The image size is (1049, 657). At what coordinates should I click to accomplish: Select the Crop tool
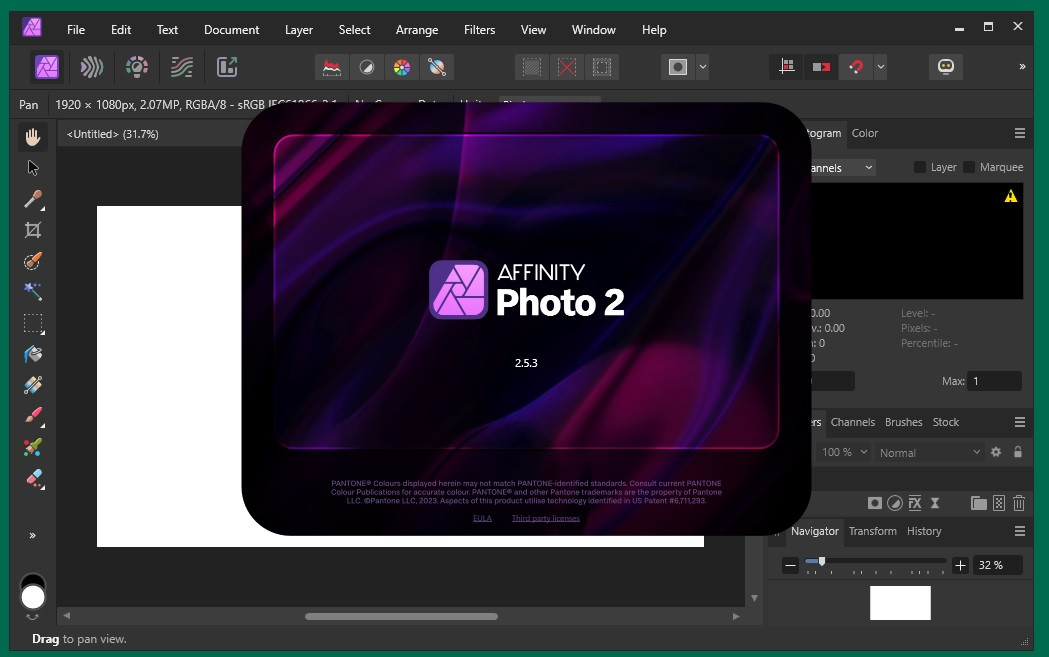(x=33, y=230)
